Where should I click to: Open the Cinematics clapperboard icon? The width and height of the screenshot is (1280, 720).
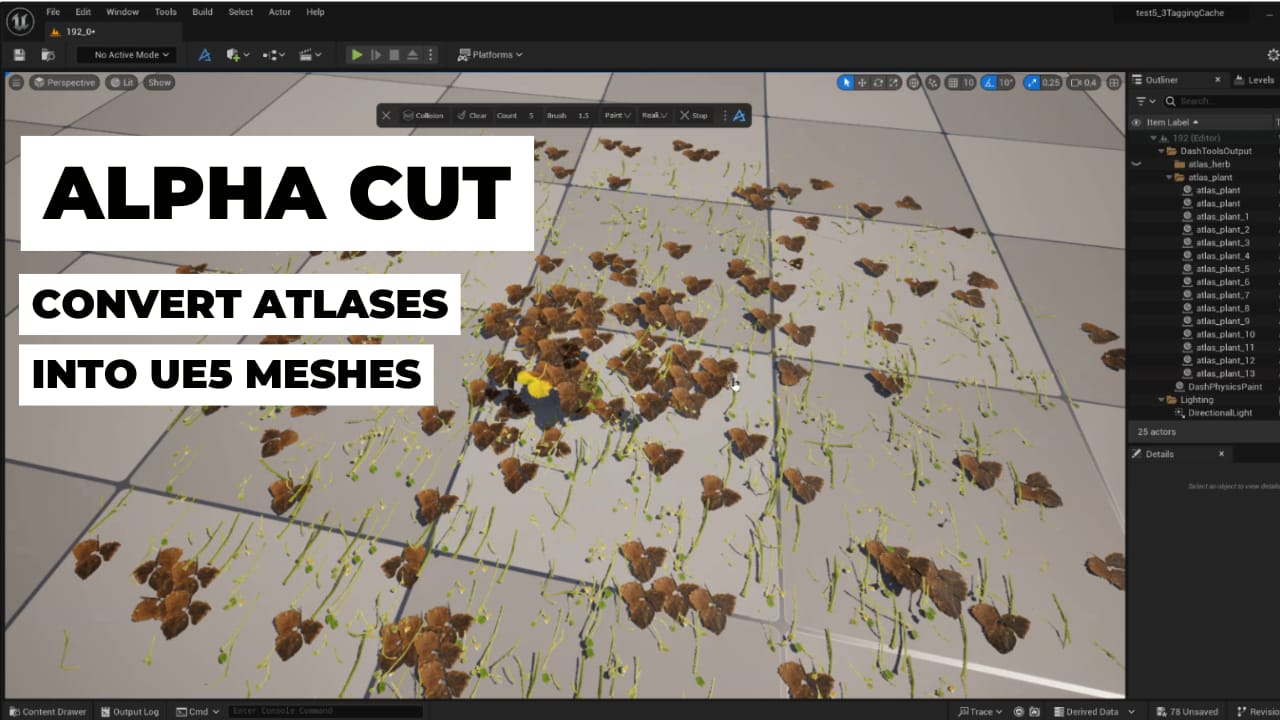point(306,55)
